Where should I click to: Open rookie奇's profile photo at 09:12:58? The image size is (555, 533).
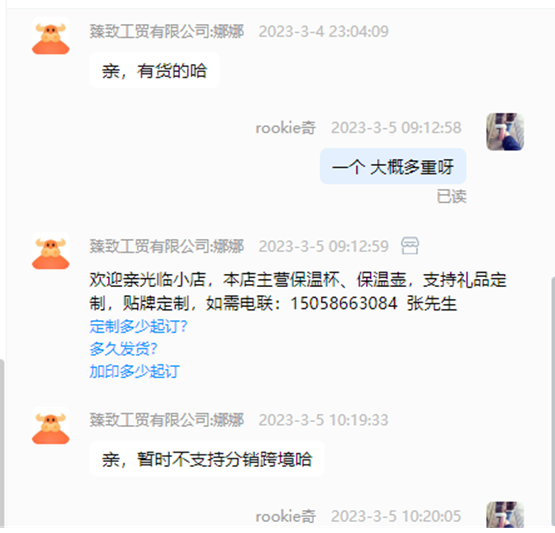coord(505,132)
